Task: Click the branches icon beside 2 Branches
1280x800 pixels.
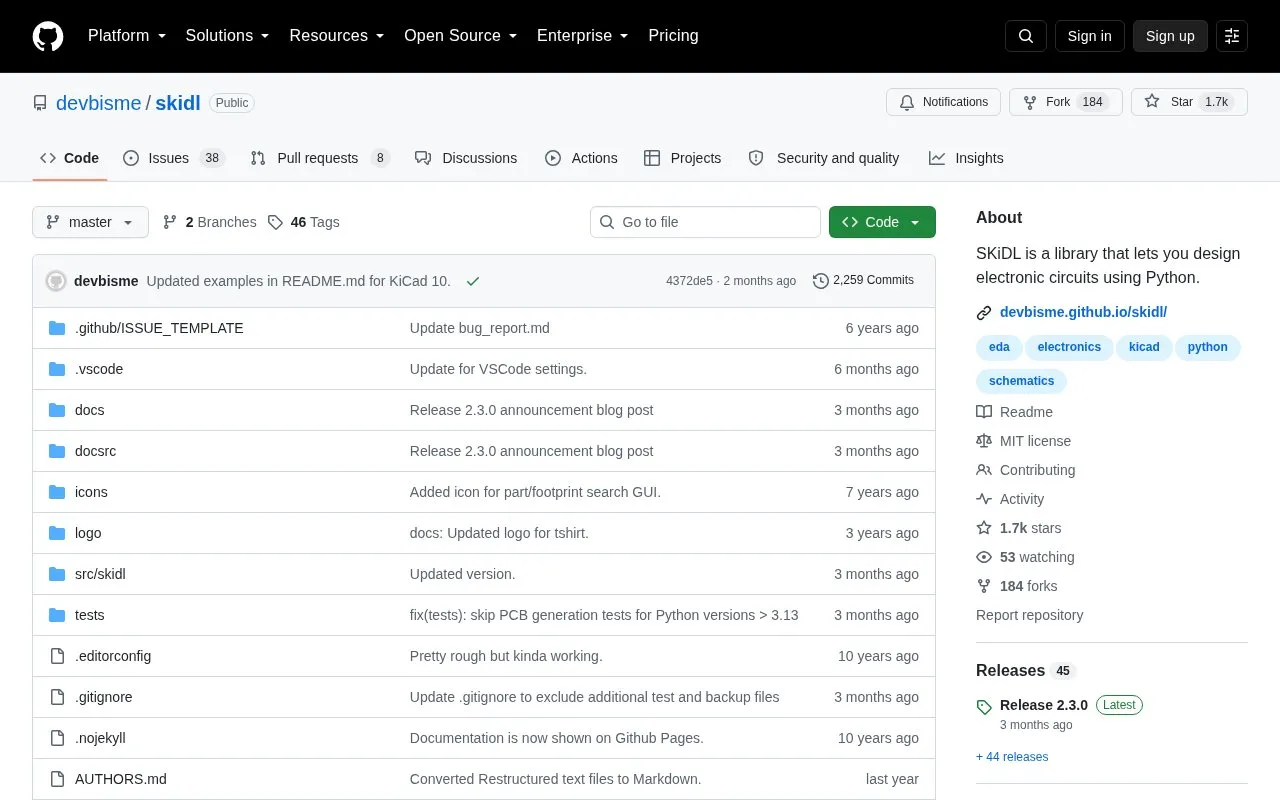Action: [170, 222]
